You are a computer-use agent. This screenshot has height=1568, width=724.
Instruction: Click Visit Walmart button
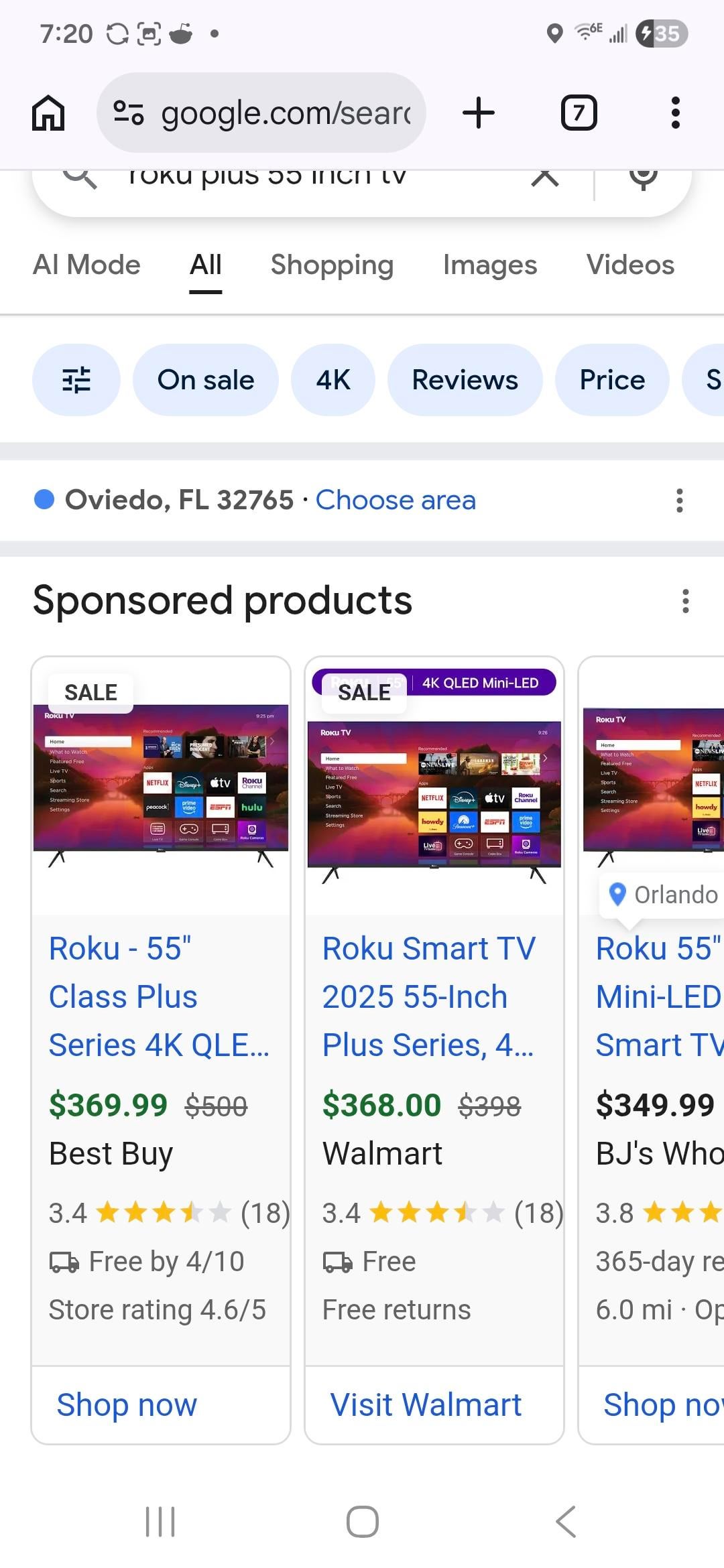click(426, 1404)
